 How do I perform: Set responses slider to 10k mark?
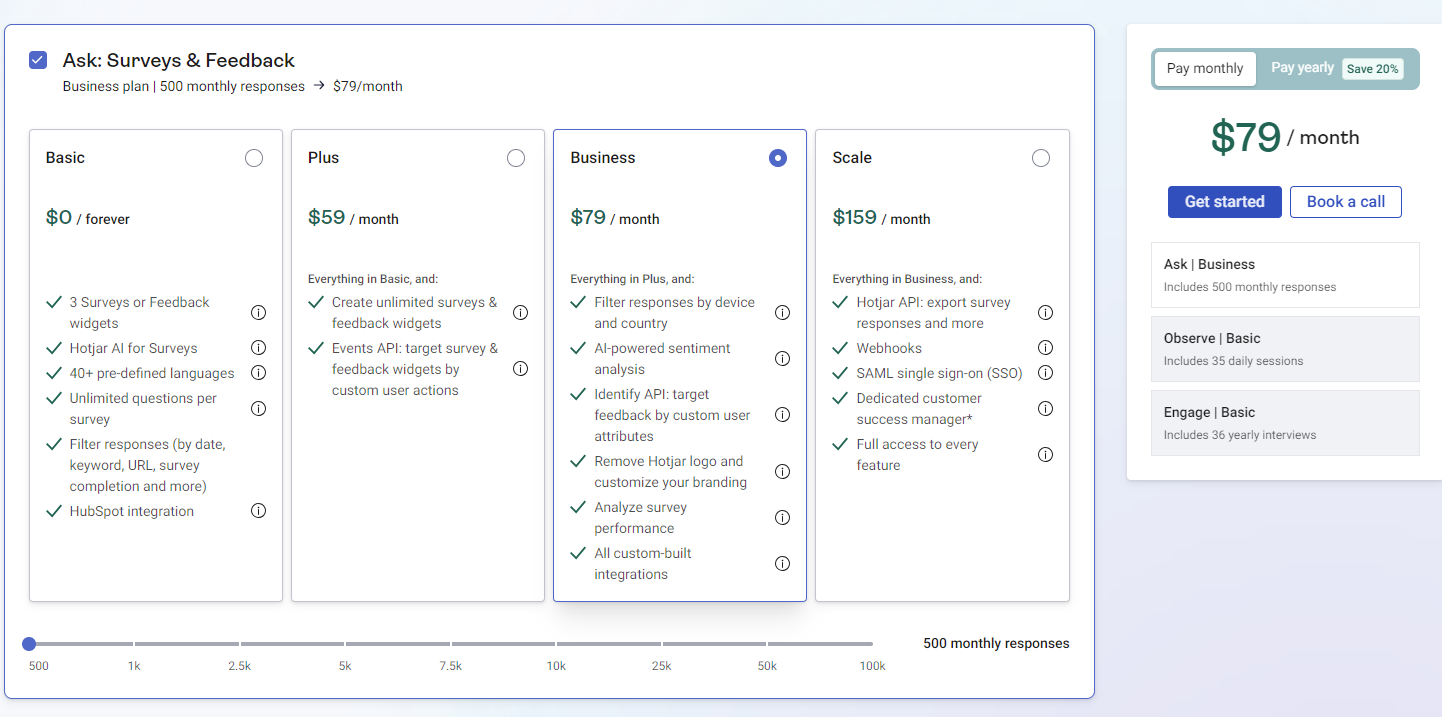(556, 644)
